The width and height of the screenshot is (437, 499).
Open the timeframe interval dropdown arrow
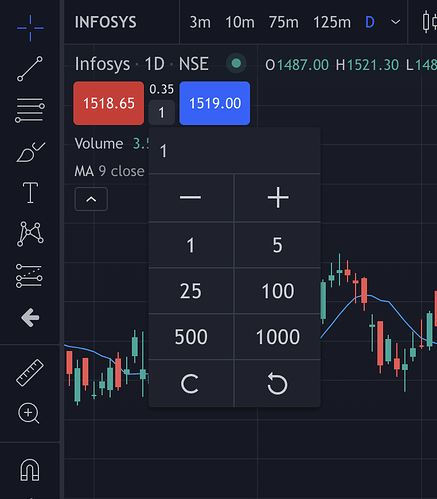pyautogui.click(x=396, y=22)
